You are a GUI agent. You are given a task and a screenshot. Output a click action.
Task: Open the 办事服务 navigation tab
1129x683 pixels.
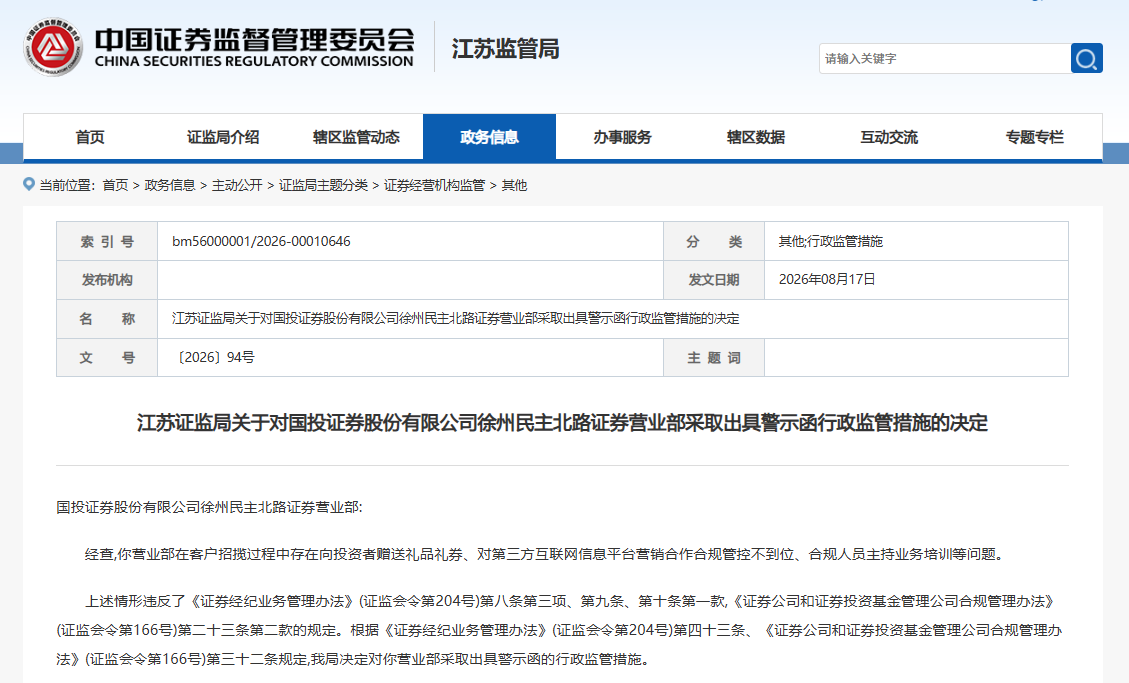pos(622,137)
